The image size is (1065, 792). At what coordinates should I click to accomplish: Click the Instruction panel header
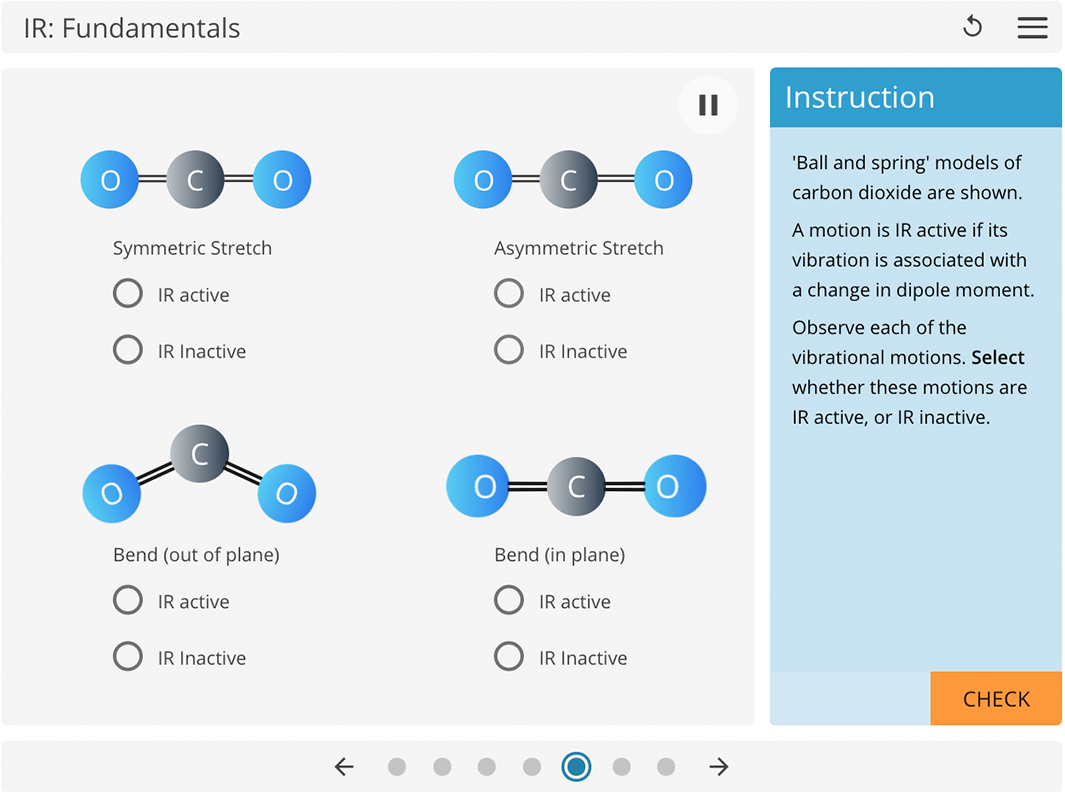click(860, 97)
